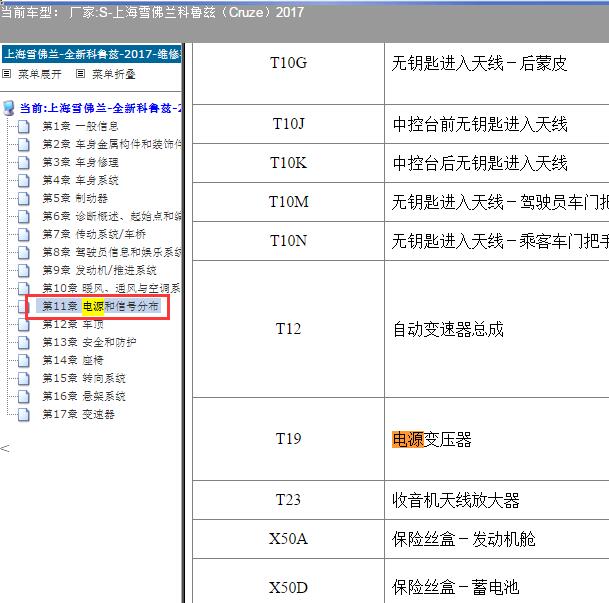This screenshot has height=603, width=609.
Task: Click cell 自动变速器总成
Action: pos(497,329)
